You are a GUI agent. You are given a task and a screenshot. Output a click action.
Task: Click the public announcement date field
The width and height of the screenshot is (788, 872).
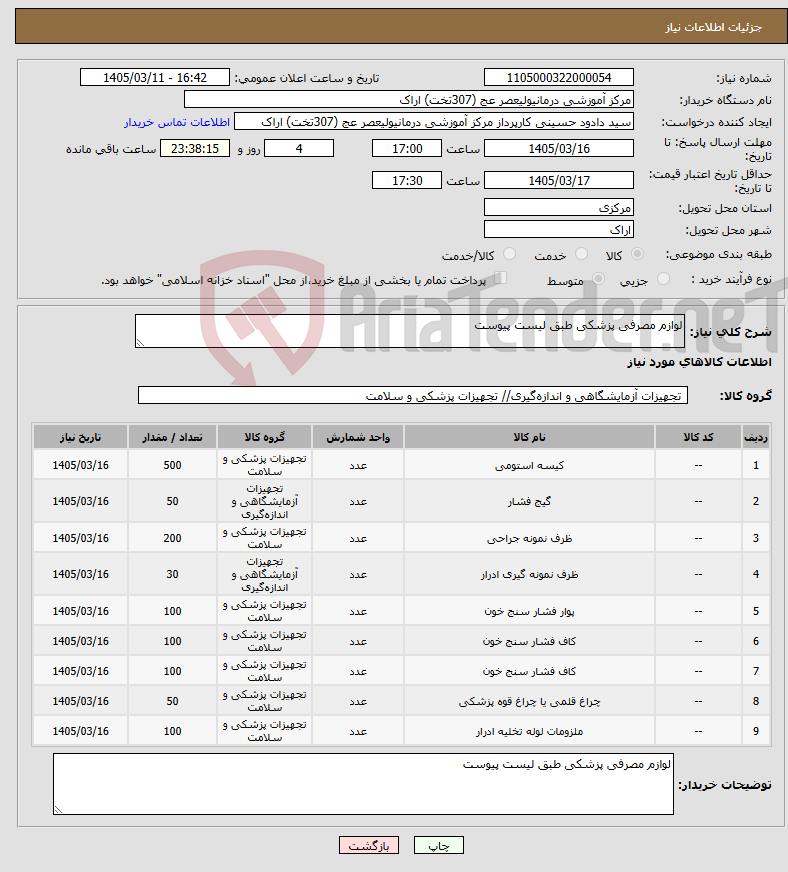(x=155, y=77)
